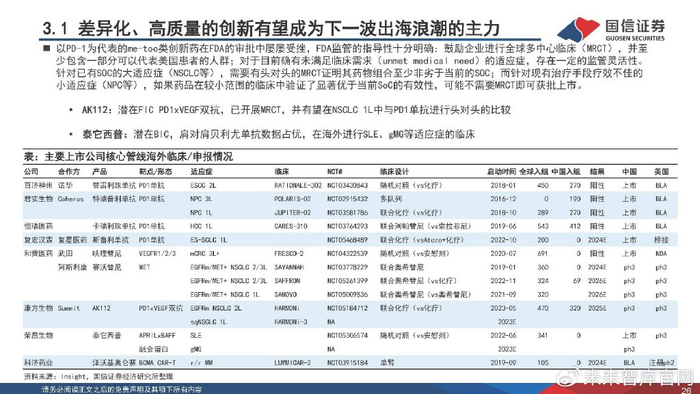Viewport: 700px width, 394px height.
Task: Click target cell BCMA CAR-T
Action: tap(157, 363)
